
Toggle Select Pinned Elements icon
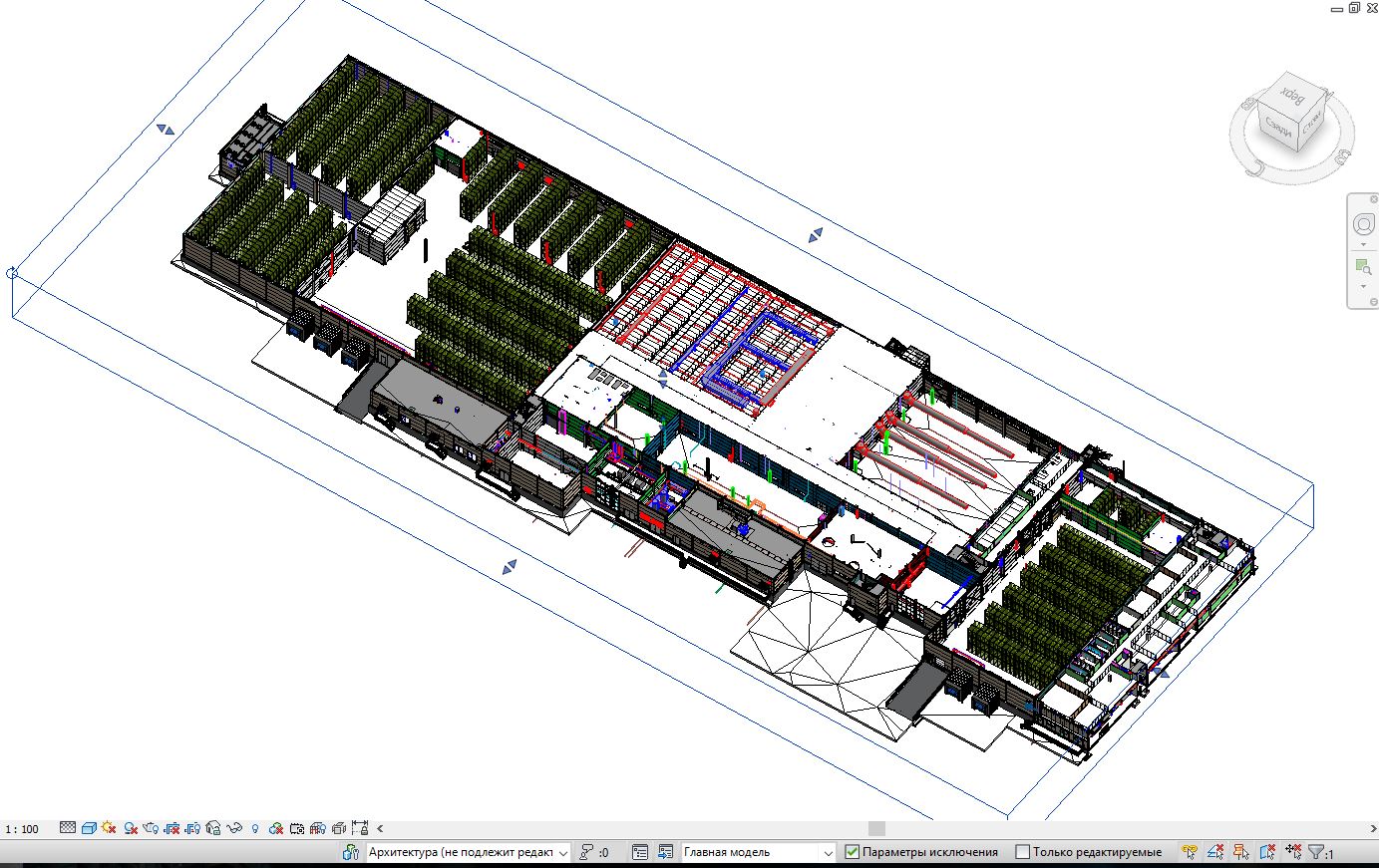coord(1241,852)
